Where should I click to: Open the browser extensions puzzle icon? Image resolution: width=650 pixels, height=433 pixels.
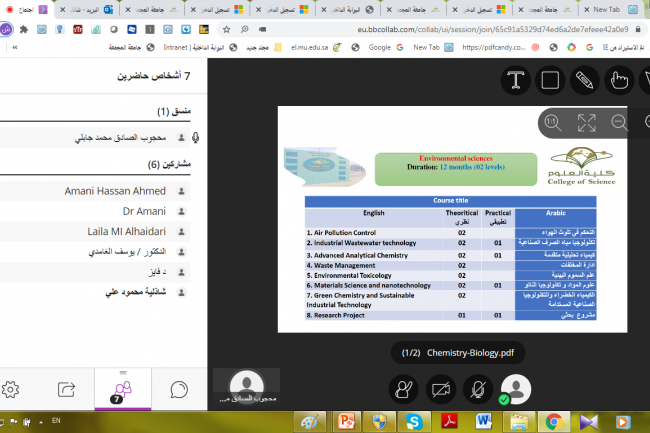click(x=24, y=29)
